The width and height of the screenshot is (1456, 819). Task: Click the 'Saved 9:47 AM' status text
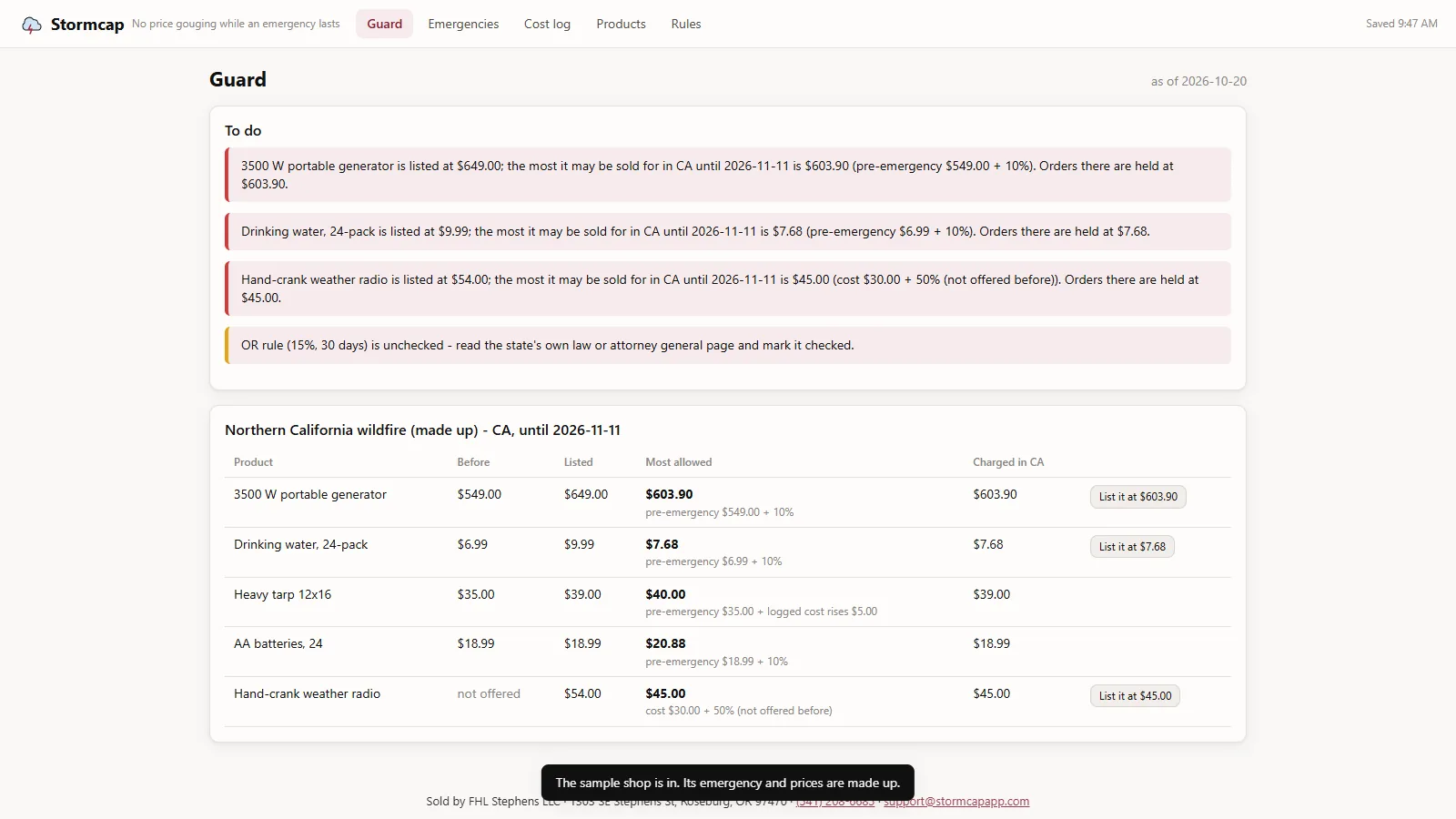coord(1401,24)
